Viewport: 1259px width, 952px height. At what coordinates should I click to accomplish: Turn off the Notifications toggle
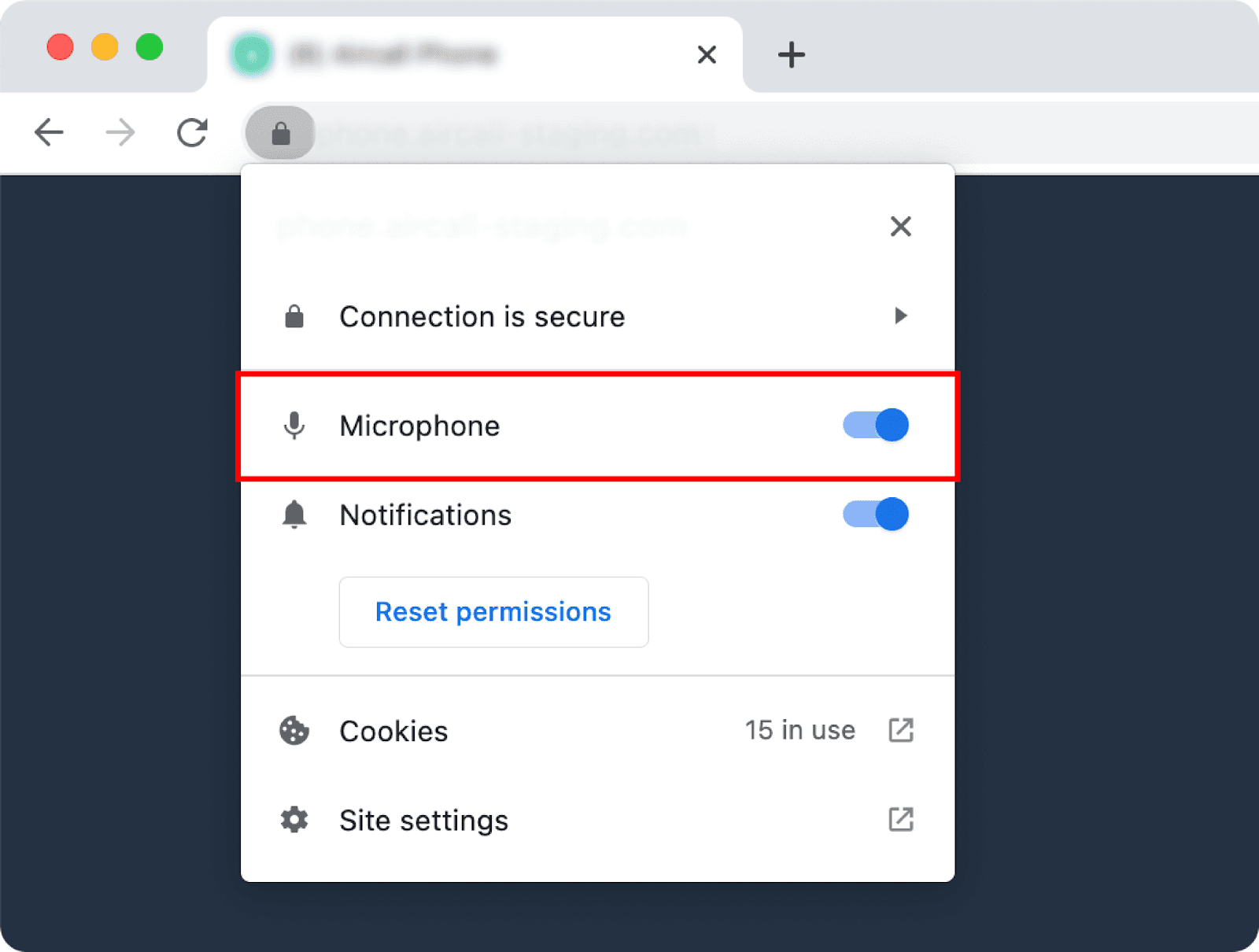pyautogui.click(x=874, y=515)
